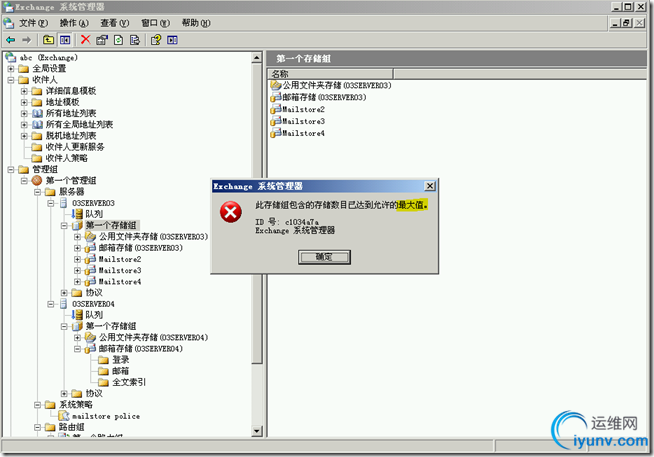The width and height of the screenshot is (654, 457).
Task: Expand the 协议 node under 03SERVER04
Action: [x=64, y=393]
